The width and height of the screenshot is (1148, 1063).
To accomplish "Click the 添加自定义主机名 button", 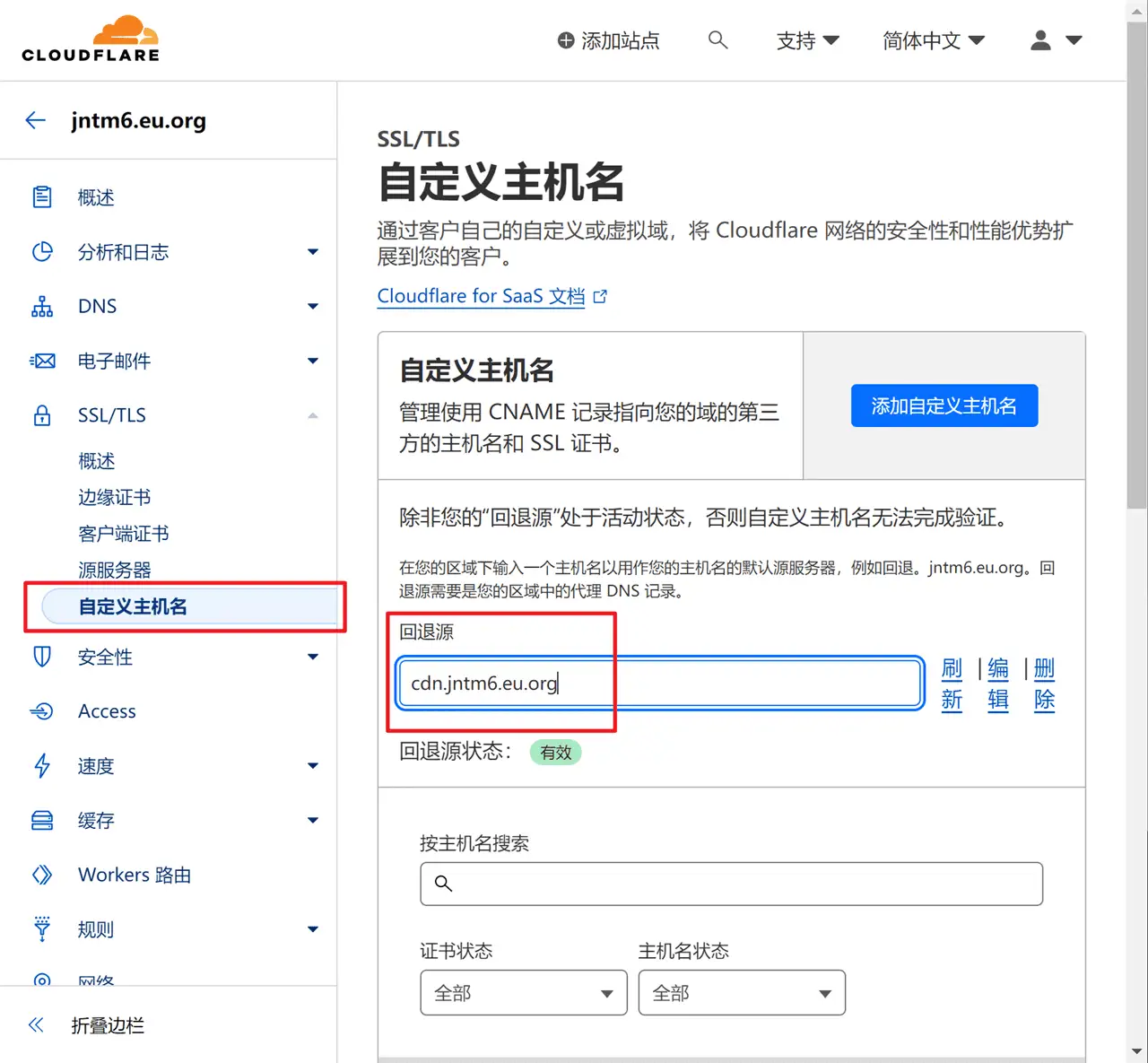I will coord(944,406).
